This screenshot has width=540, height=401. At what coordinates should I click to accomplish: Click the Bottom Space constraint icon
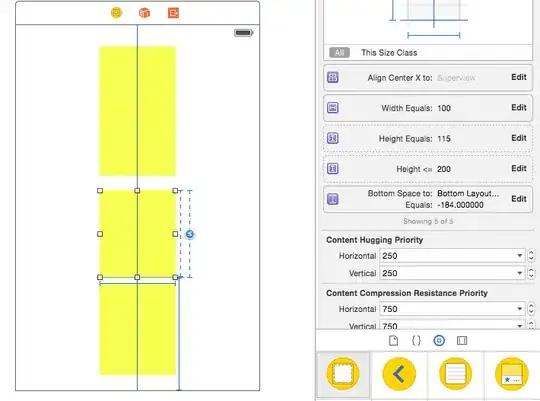pyautogui.click(x=333, y=199)
